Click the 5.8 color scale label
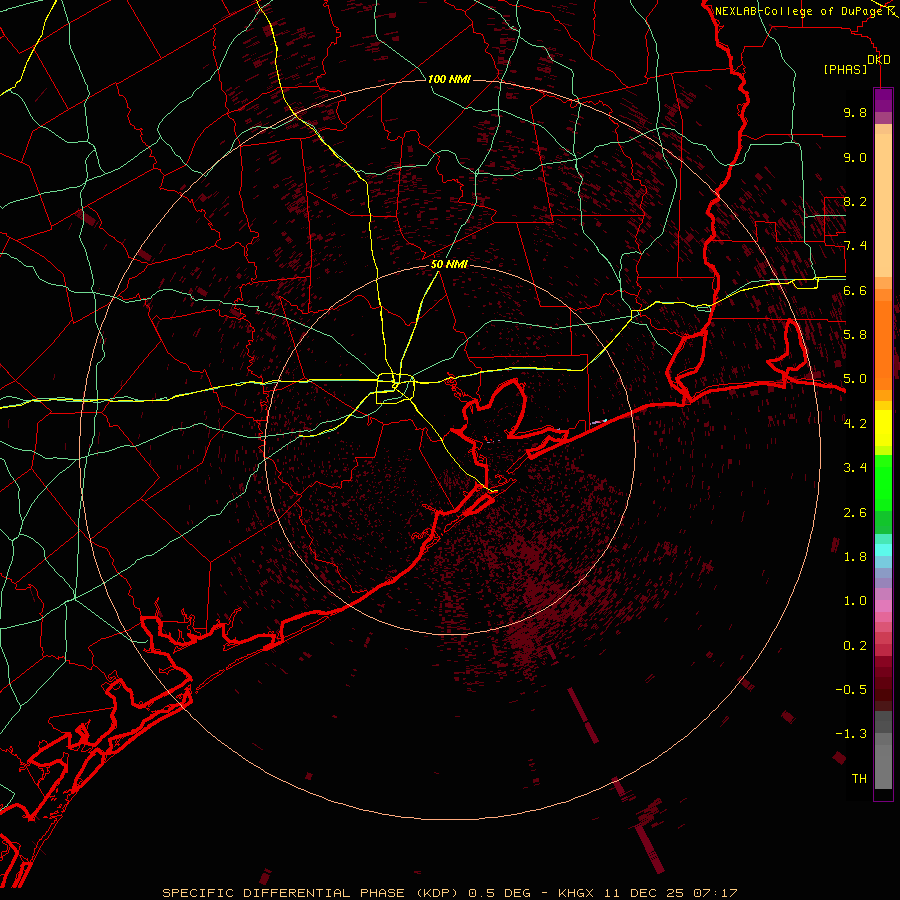The width and height of the screenshot is (900, 900). 855,335
